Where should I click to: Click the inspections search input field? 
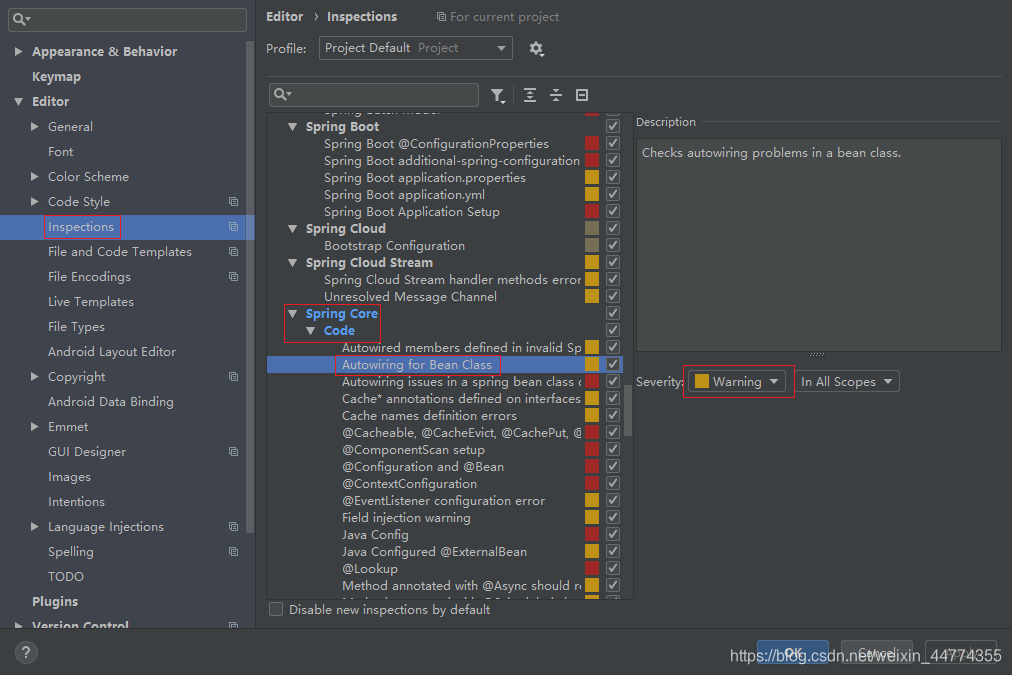click(374, 95)
